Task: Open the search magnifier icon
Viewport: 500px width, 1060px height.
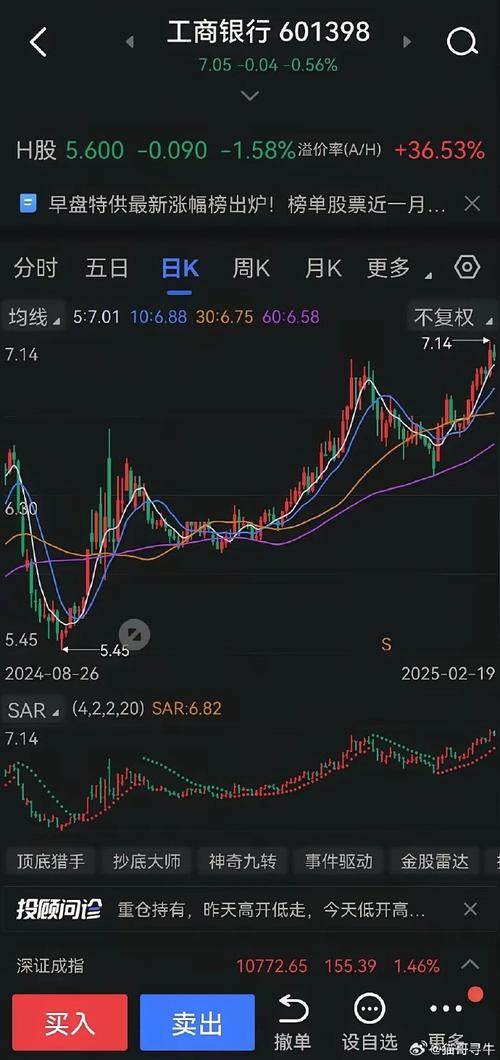Action: click(462, 42)
